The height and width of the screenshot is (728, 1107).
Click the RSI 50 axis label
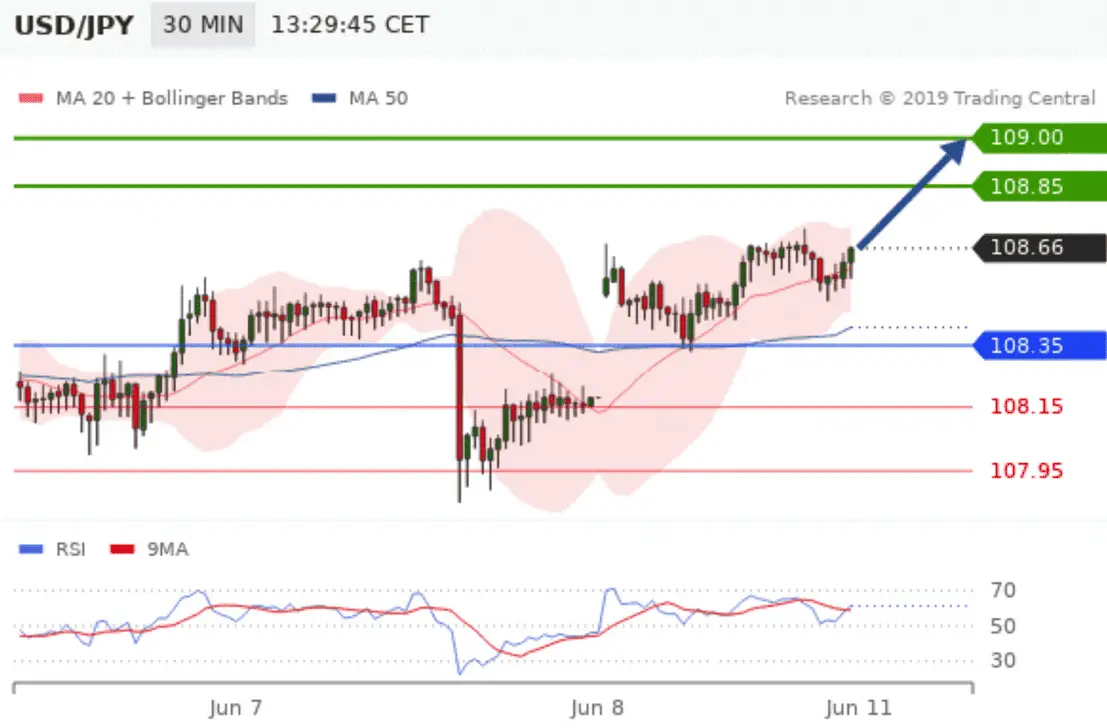point(1003,626)
